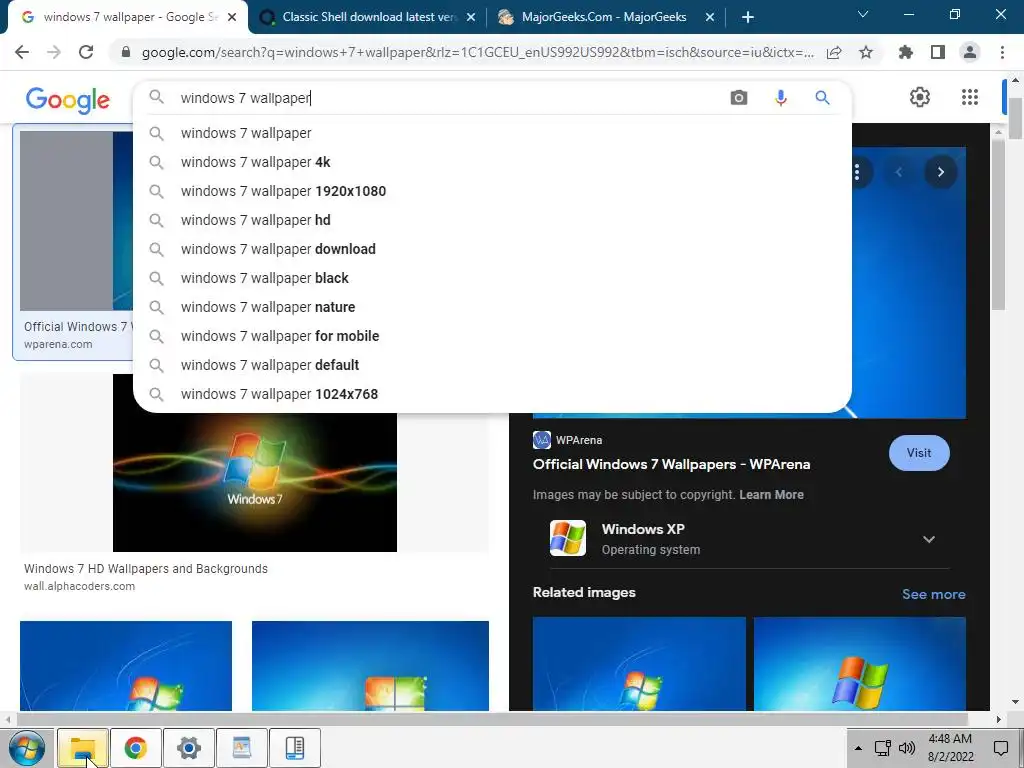This screenshot has width=1024, height=768.
Task: Open the wall.alphacoders.com result link
Action: click(80, 586)
